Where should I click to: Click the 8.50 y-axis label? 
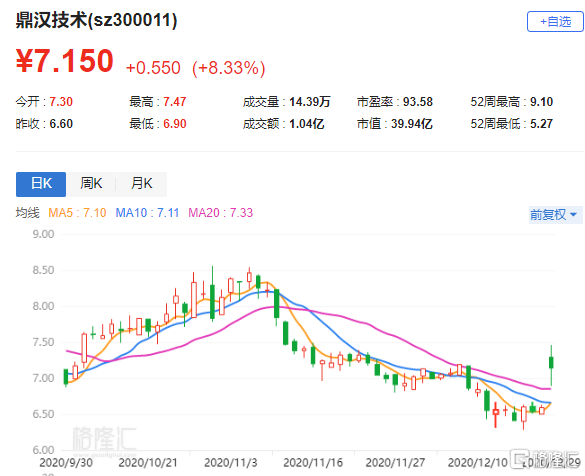coord(43,270)
